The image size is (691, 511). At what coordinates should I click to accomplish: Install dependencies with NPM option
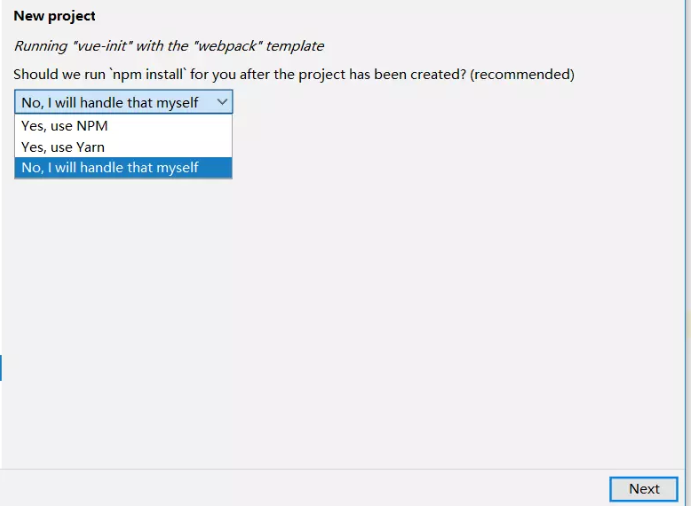pyautogui.click(x=65, y=126)
